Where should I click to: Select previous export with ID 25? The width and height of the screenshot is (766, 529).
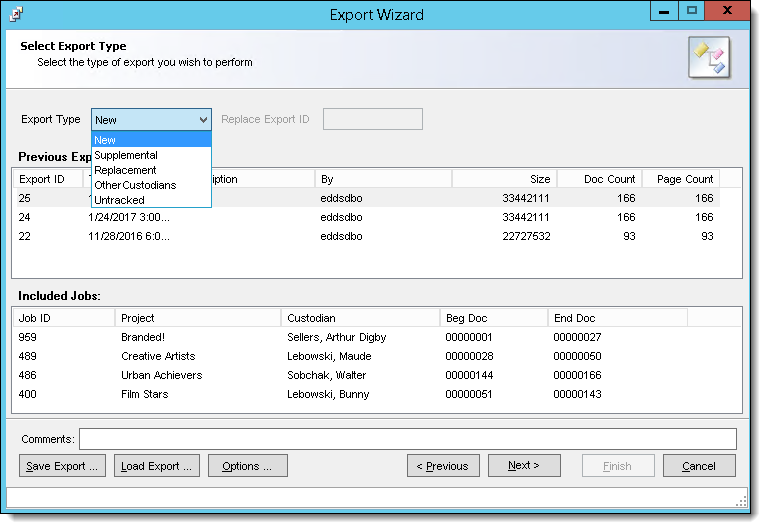click(x=368, y=198)
